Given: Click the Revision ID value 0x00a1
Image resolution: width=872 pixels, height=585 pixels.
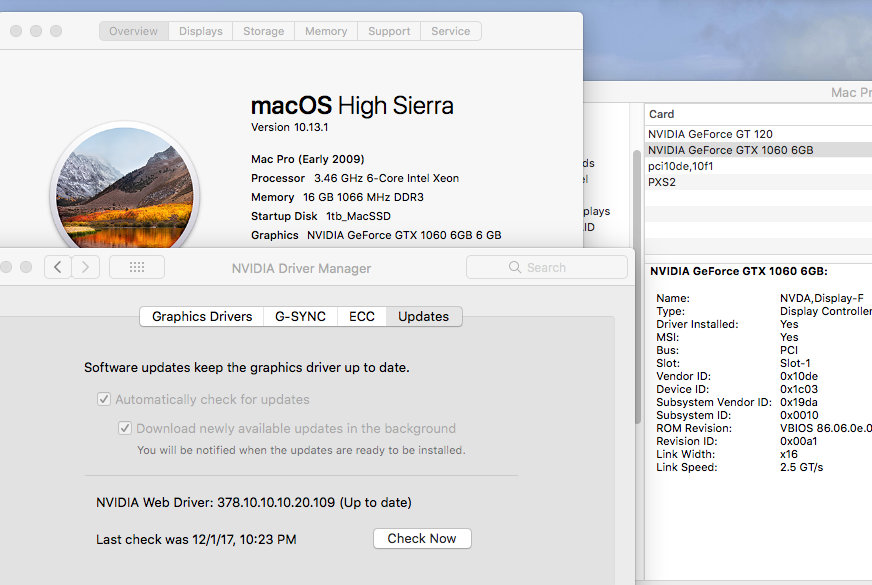Looking at the screenshot, I should point(799,442).
